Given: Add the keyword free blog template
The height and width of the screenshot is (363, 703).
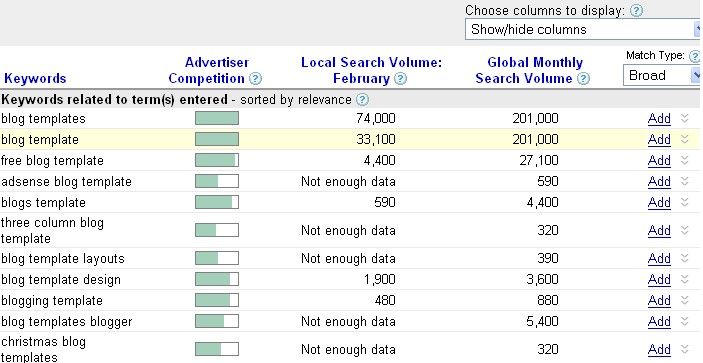Looking at the screenshot, I should coord(659,161).
